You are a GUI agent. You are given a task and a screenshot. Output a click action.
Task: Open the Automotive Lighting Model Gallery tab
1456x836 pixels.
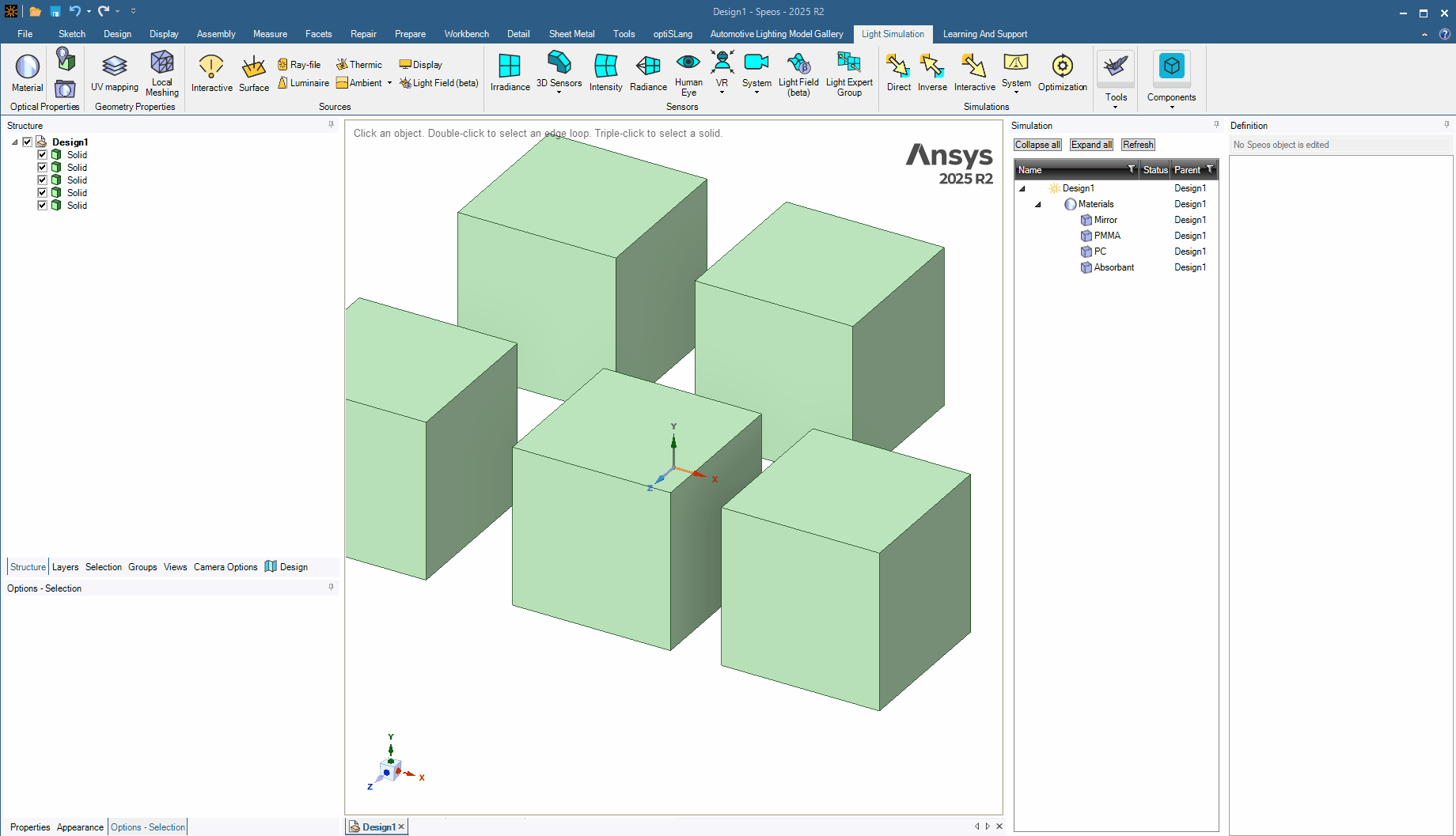776,34
